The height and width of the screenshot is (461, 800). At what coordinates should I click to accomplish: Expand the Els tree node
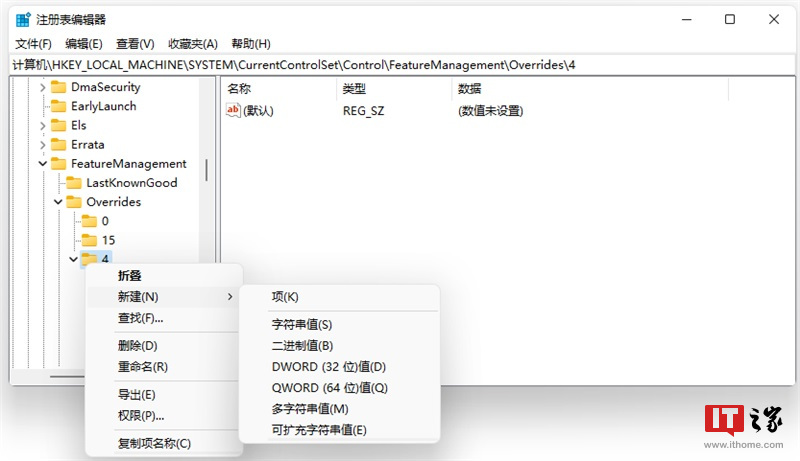[x=42, y=126]
